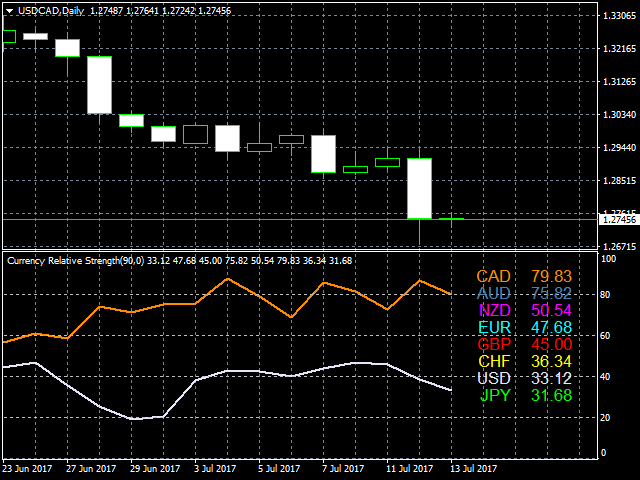This screenshot has height=480, width=640.
Task: Click the EUR currency label
Action: click(x=494, y=327)
